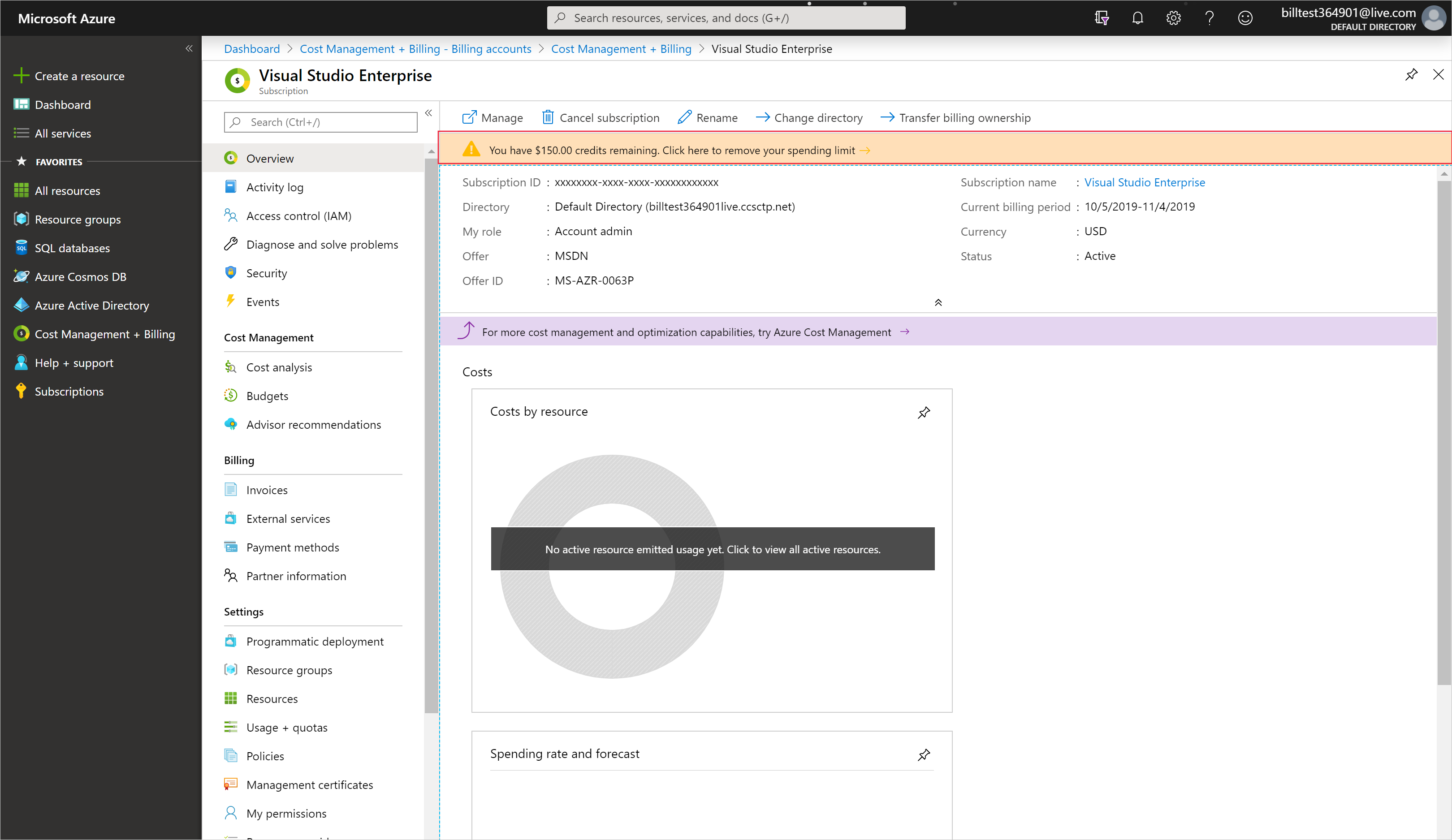This screenshot has height=840, width=1452.
Task: Open Access control (IAM) in the menu
Action: click(x=298, y=216)
